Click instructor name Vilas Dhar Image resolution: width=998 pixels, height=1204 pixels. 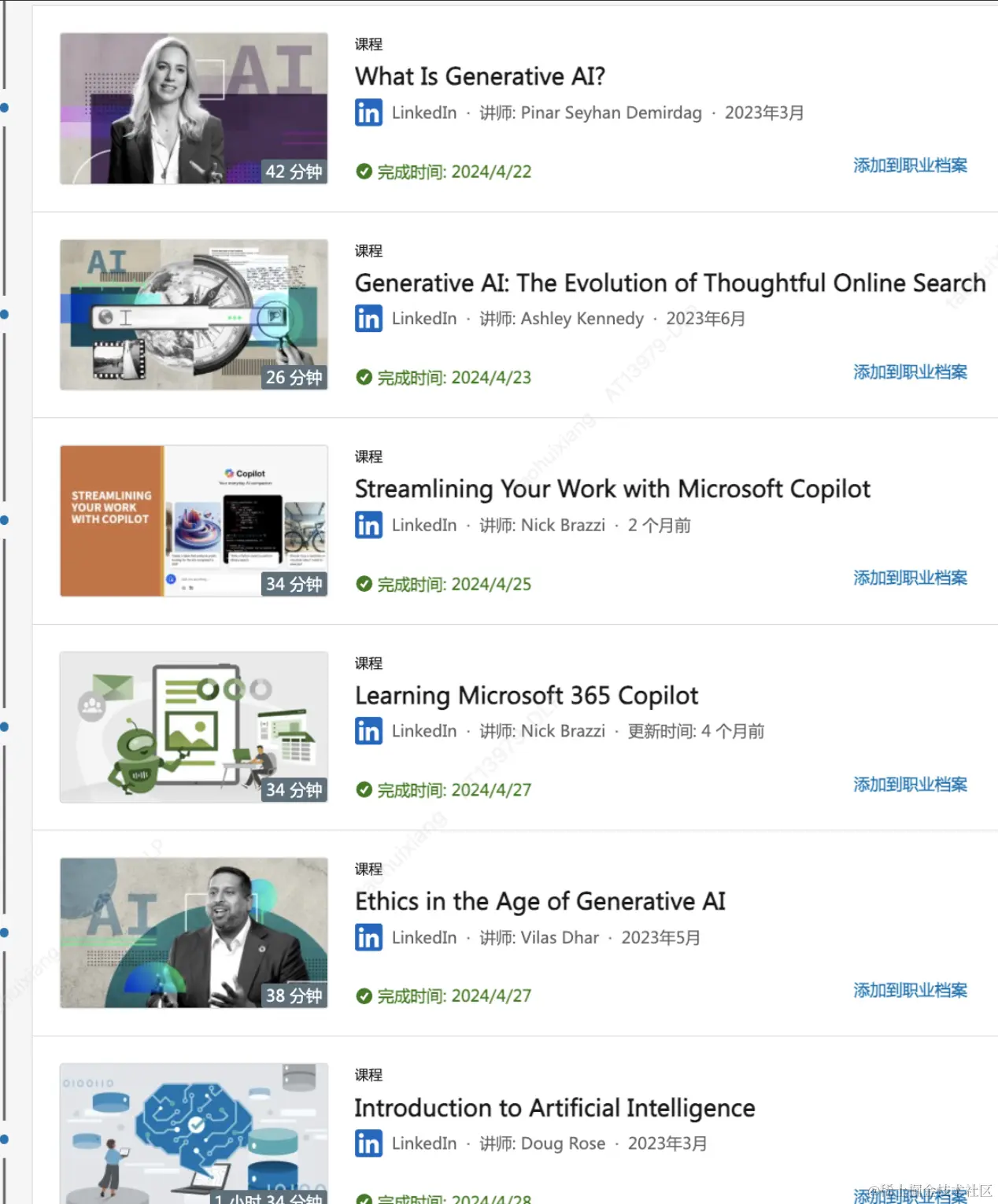point(560,937)
